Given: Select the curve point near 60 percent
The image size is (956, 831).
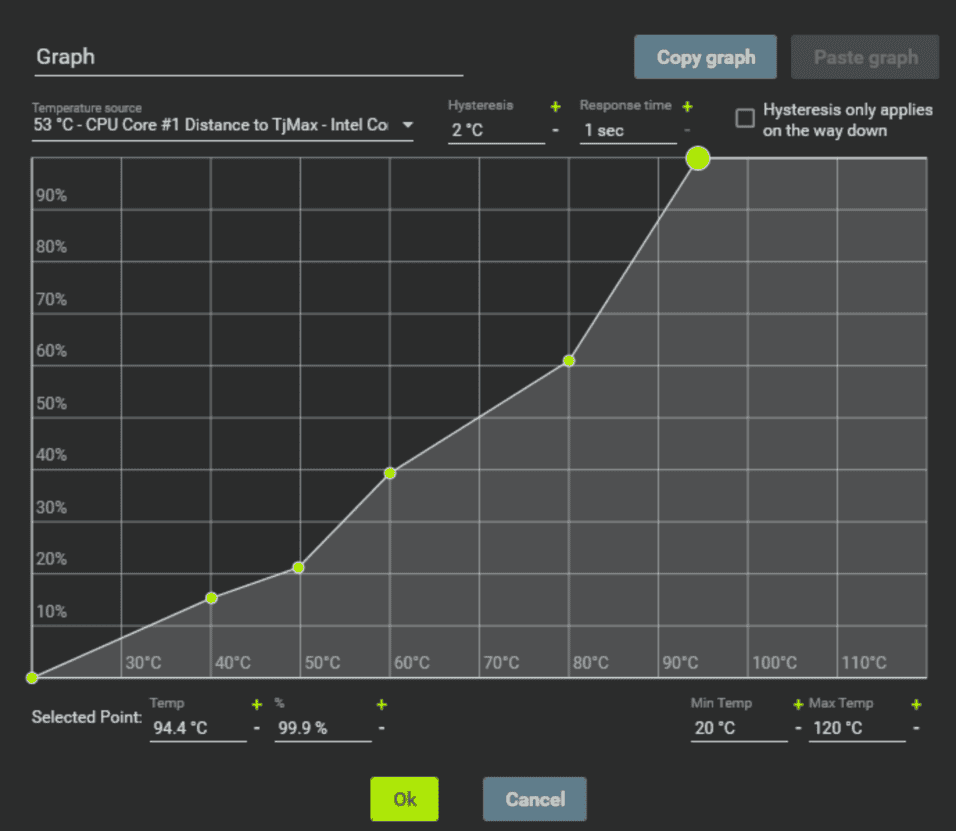Looking at the screenshot, I should coord(569,360).
